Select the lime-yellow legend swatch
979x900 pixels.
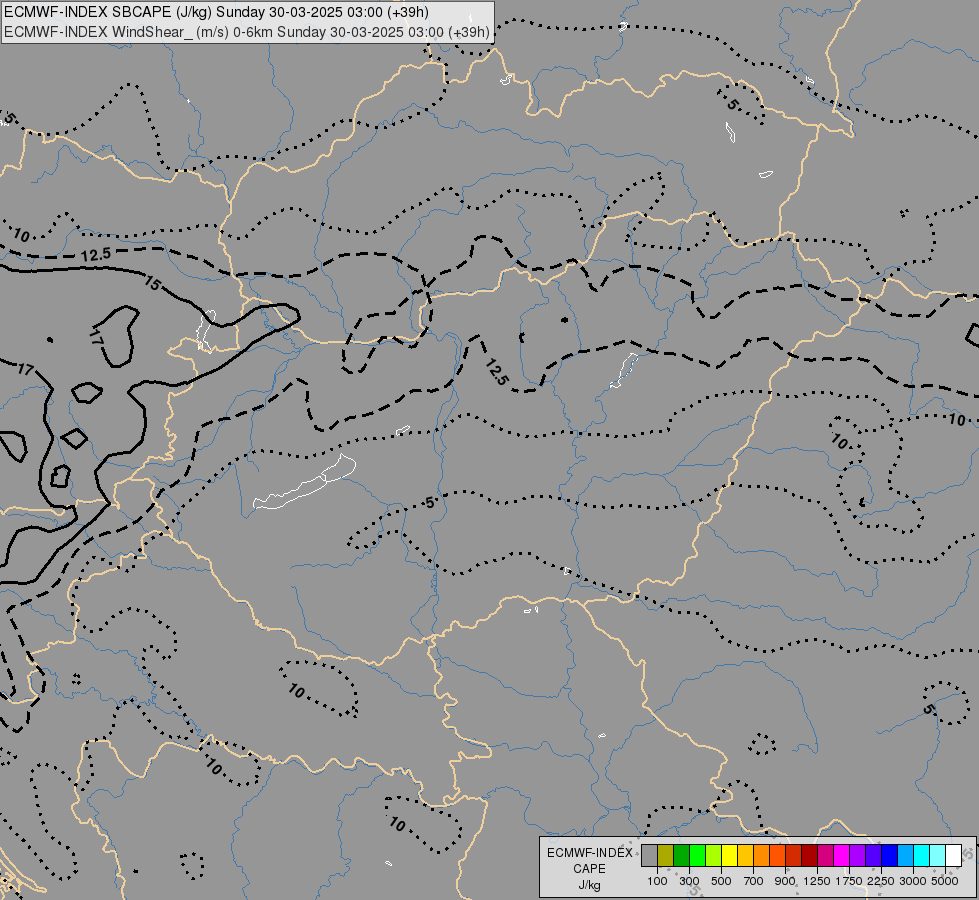714,855
